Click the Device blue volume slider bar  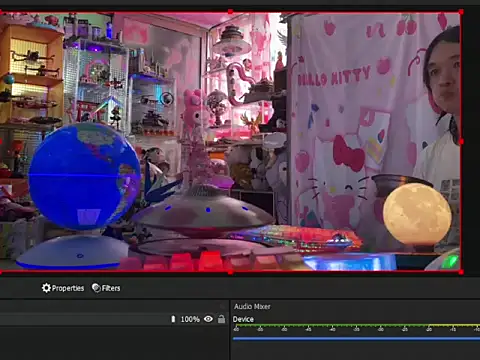(356, 339)
